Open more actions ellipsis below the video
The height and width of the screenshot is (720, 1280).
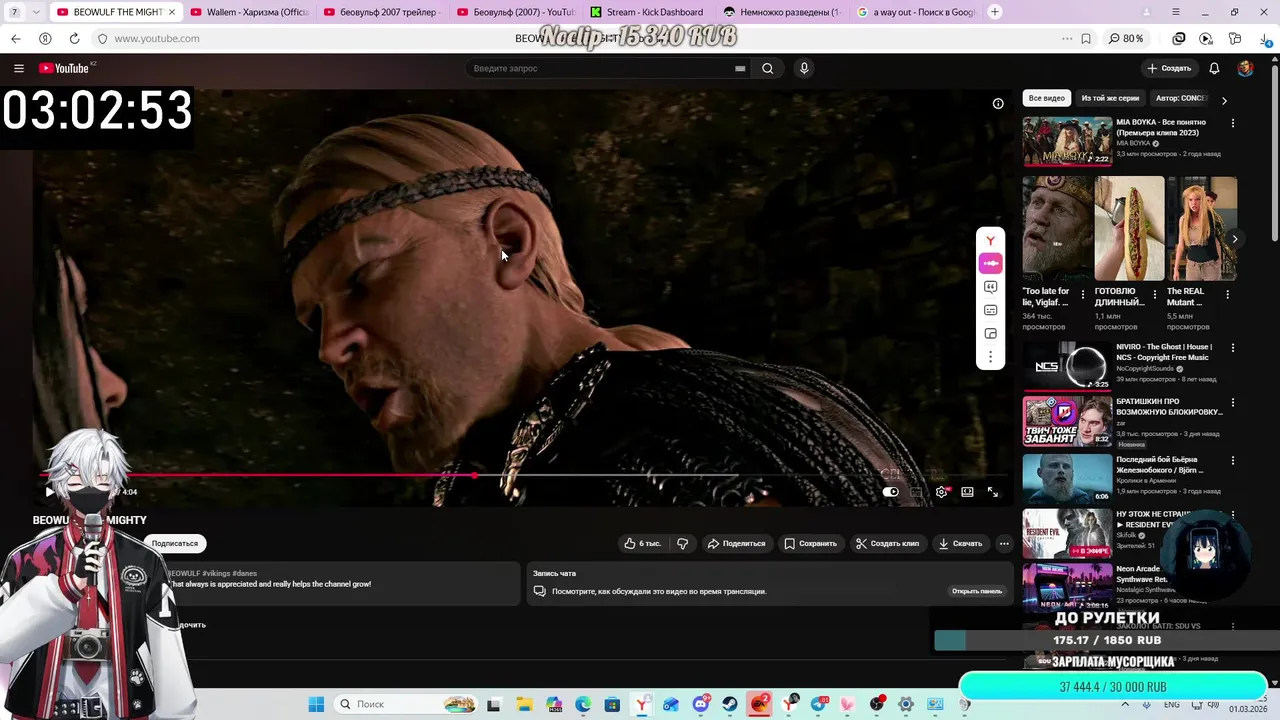point(1004,543)
